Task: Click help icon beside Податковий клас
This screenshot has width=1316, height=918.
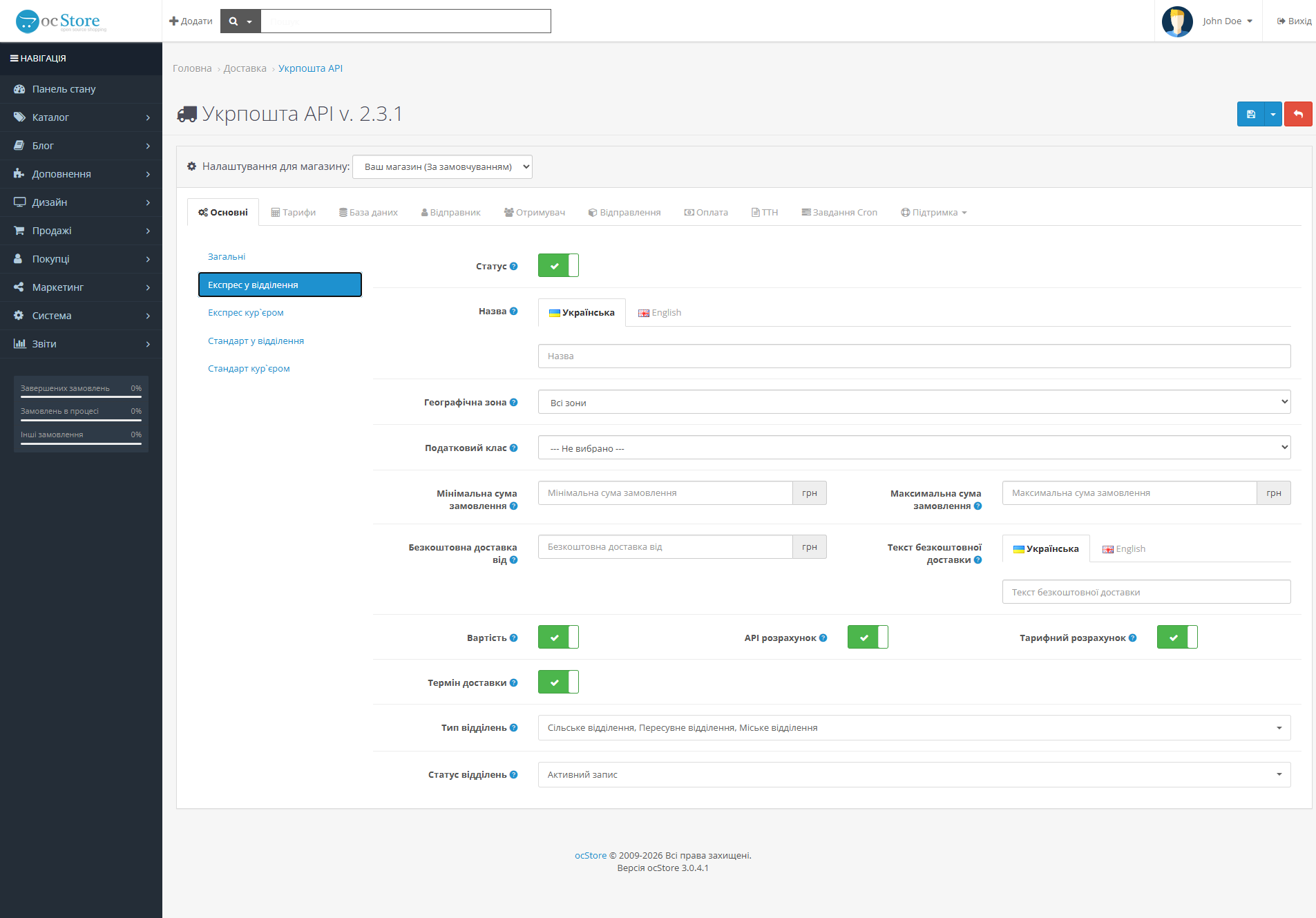Action: pos(513,448)
